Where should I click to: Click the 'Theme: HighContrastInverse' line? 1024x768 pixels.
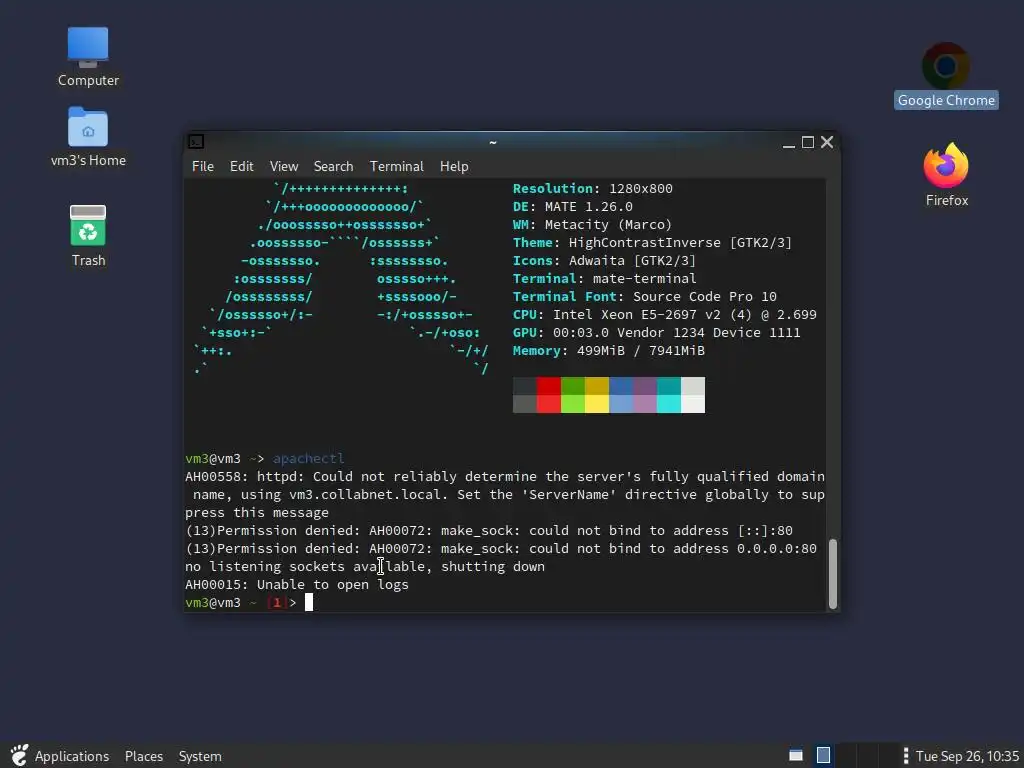point(652,243)
